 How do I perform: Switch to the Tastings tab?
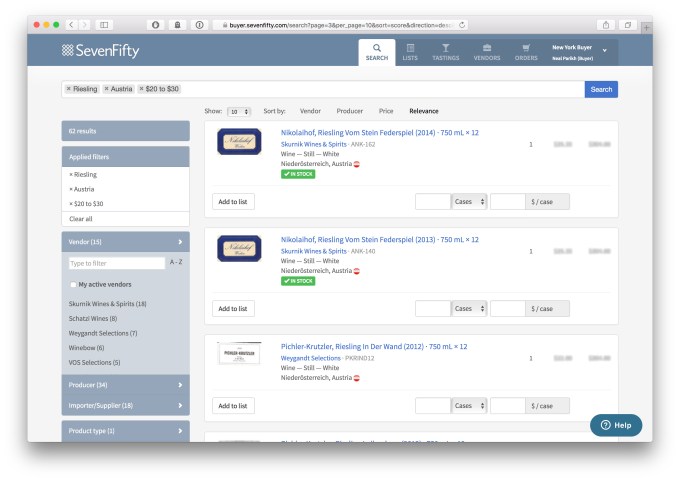tap(445, 52)
